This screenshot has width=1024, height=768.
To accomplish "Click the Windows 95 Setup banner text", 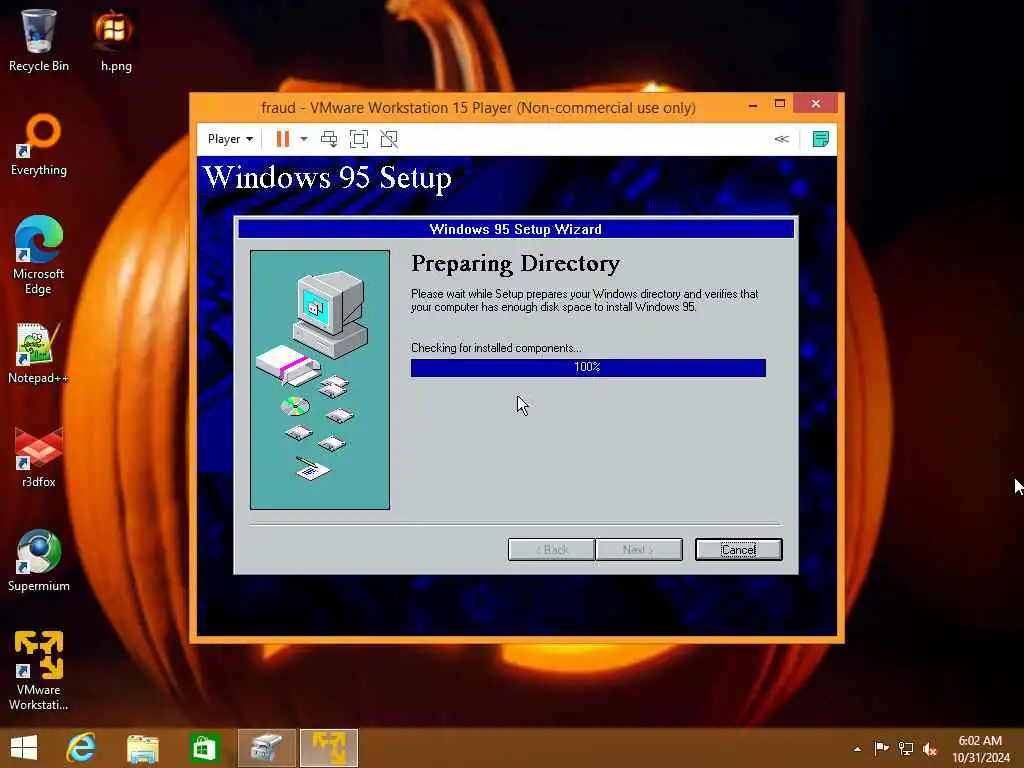I will click(327, 178).
